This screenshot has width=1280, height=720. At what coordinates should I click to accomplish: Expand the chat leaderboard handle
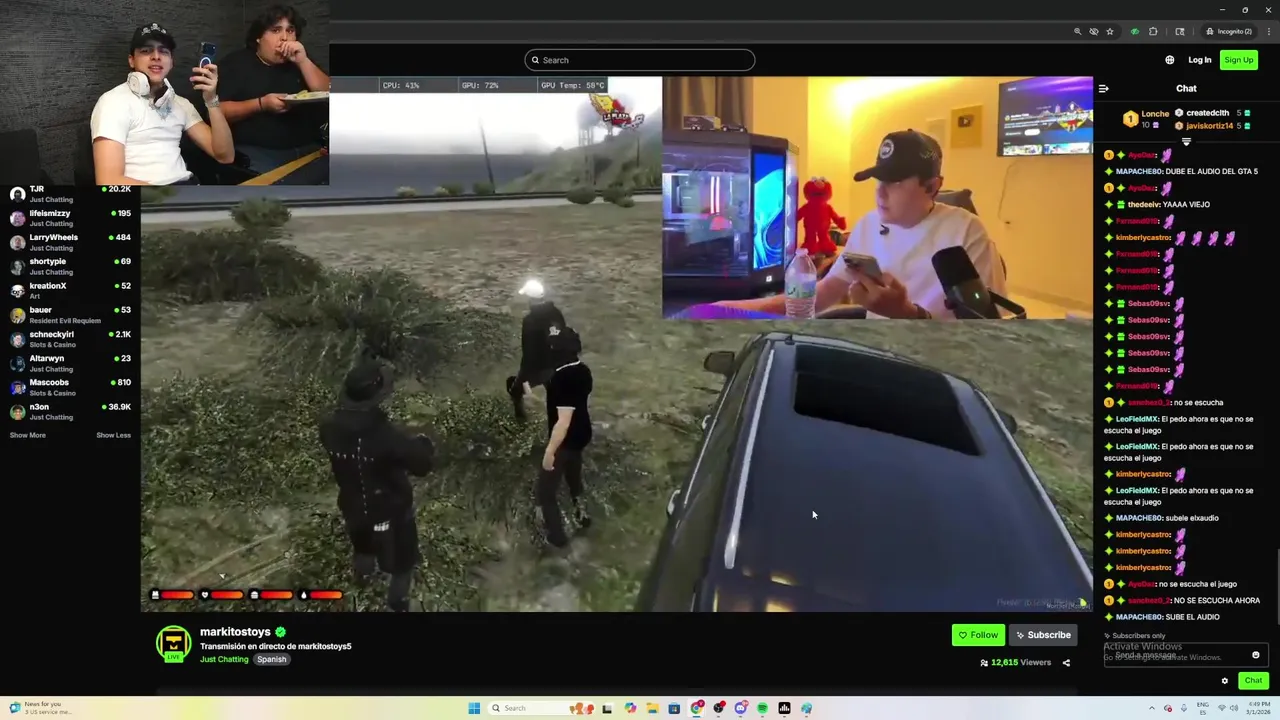tap(1186, 142)
